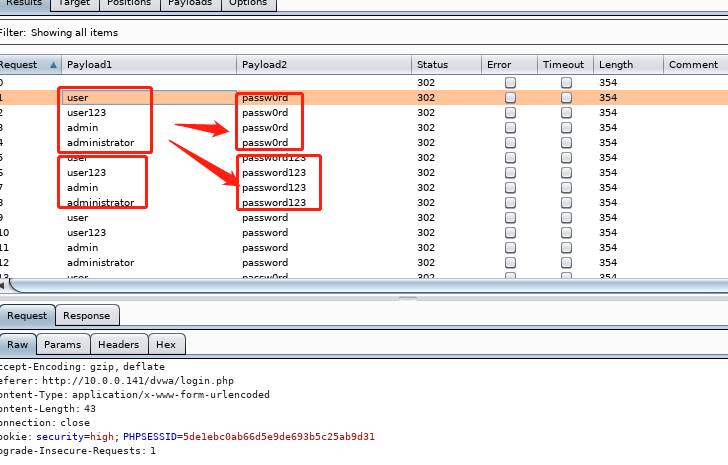
Task: Click 'passw0rd' payload in the highlighted row
Action: coord(265,98)
